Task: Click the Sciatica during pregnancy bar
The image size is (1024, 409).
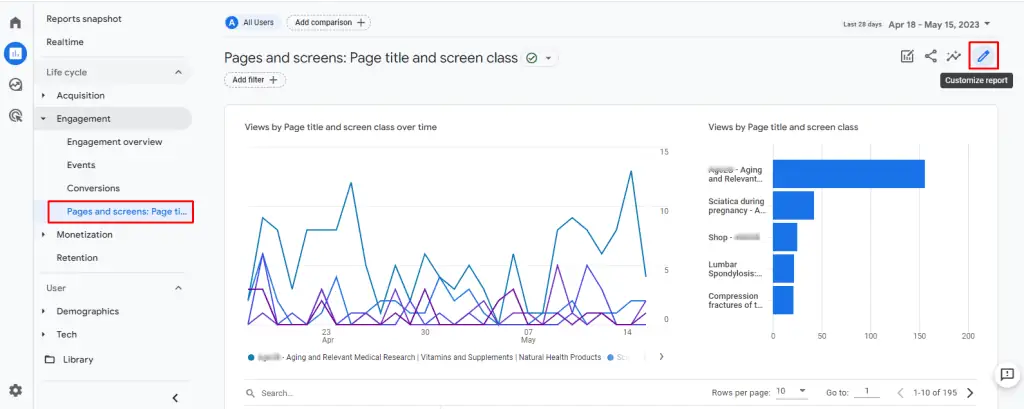Action: point(793,205)
